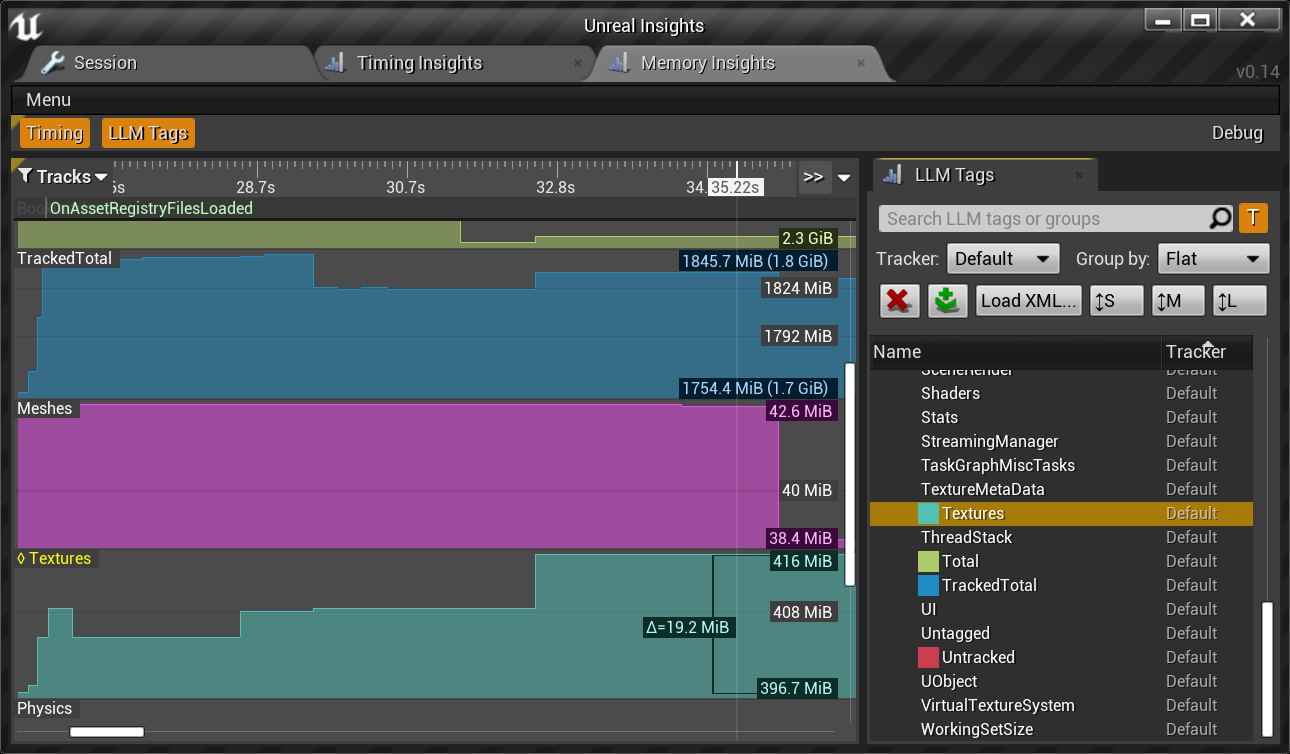Set medium track height with M button
This screenshot has width=1290, height=754.
tap(1178, 301)
